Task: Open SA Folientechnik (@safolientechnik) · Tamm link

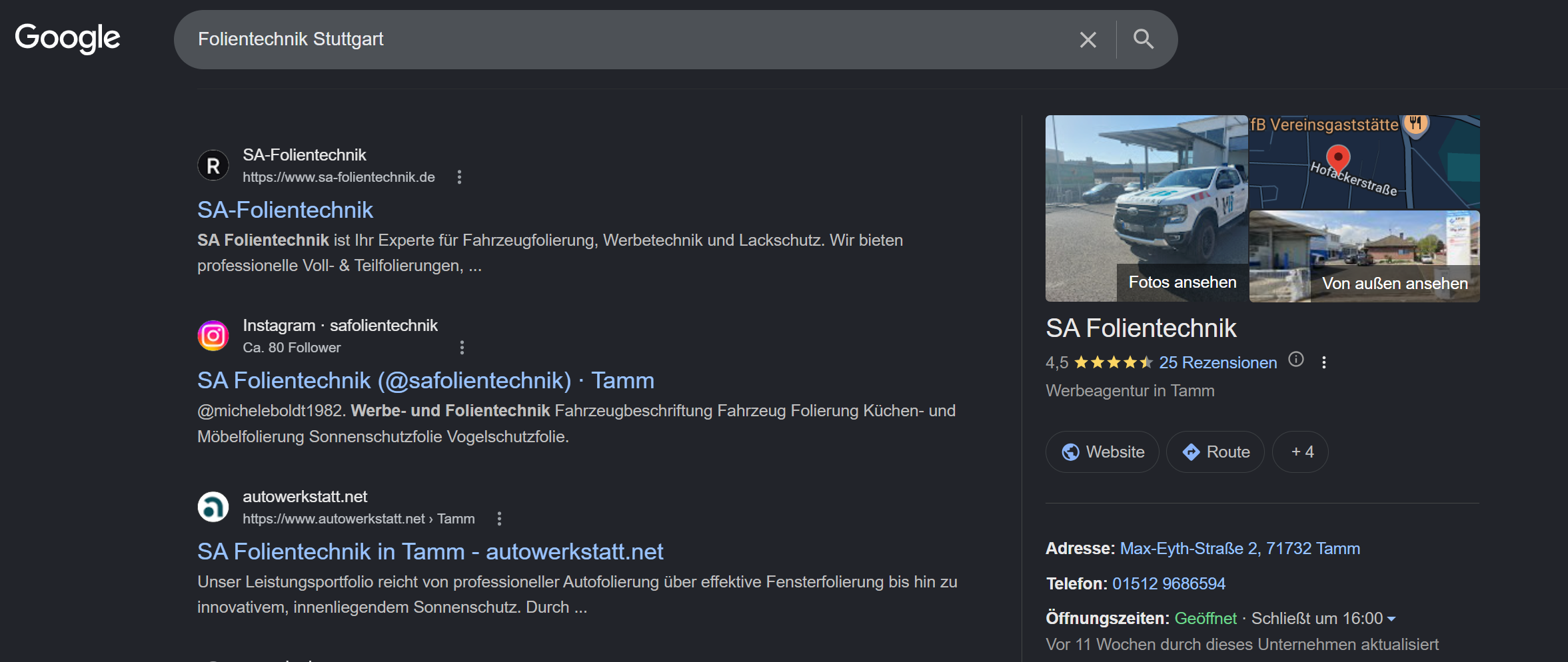Action: coord(426,380)
